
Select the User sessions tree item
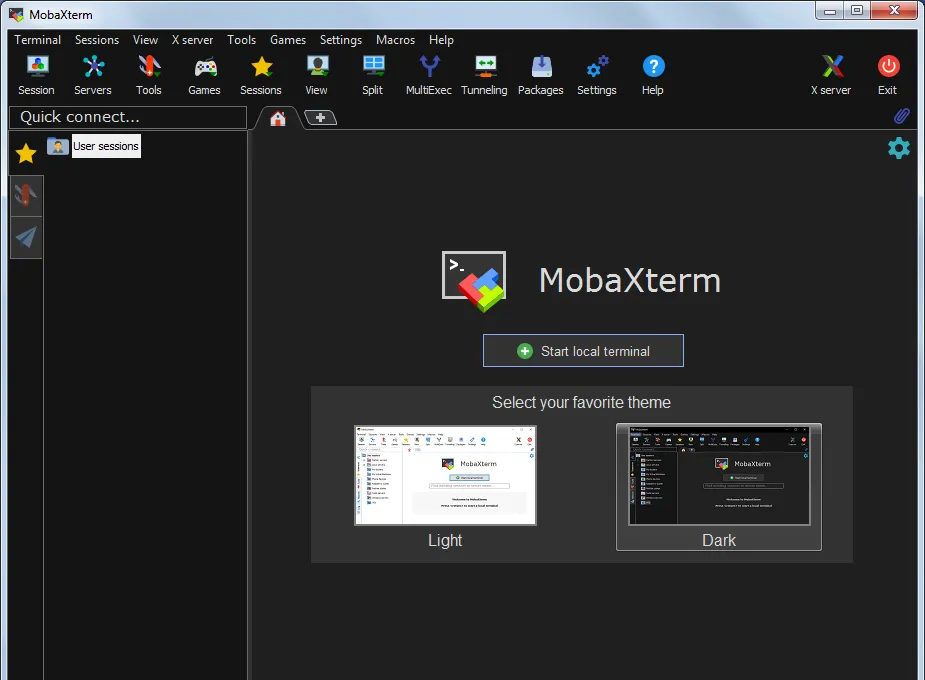(x=106, y=146)
